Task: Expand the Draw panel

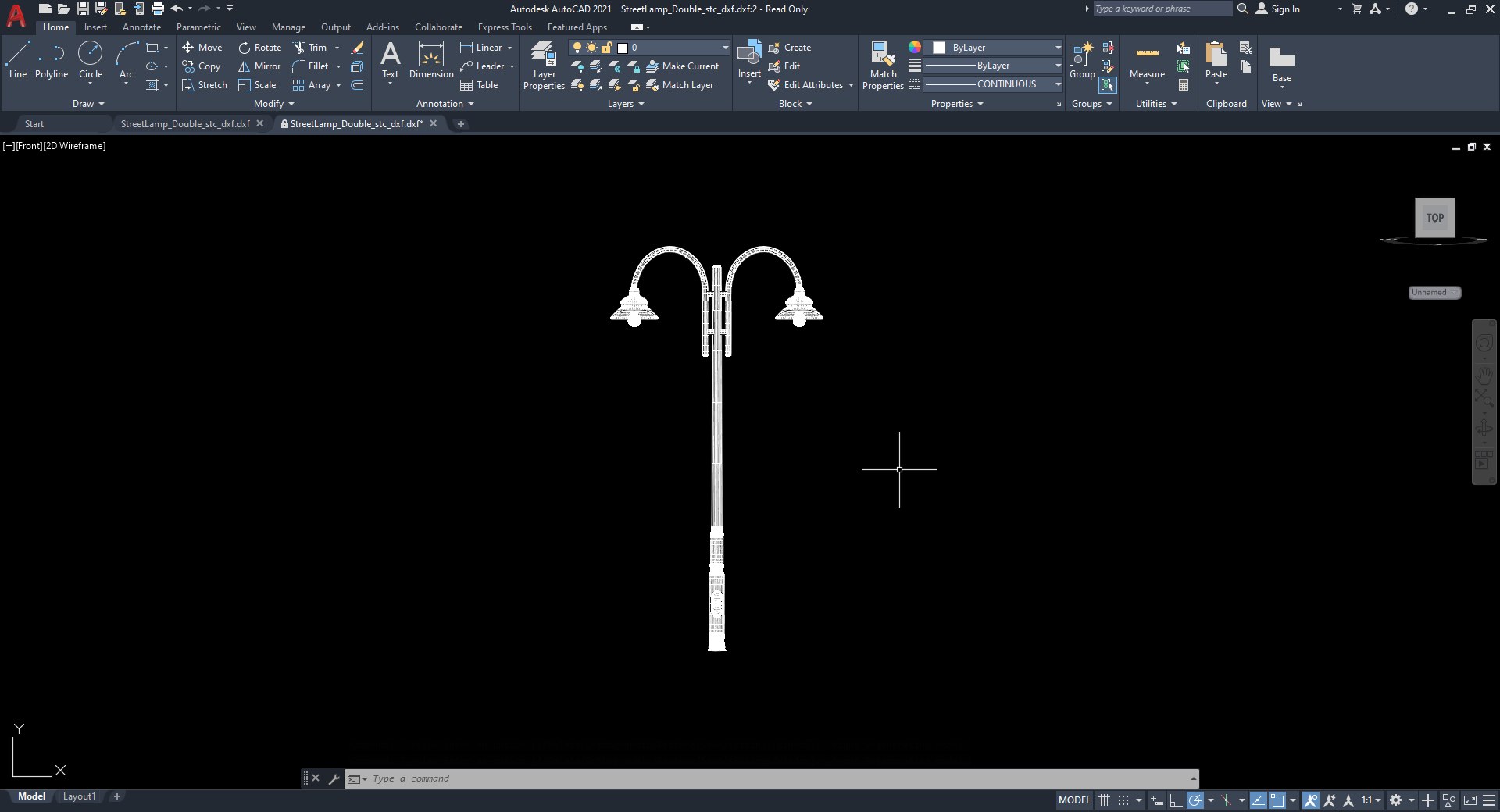Action: click(88, 104)
